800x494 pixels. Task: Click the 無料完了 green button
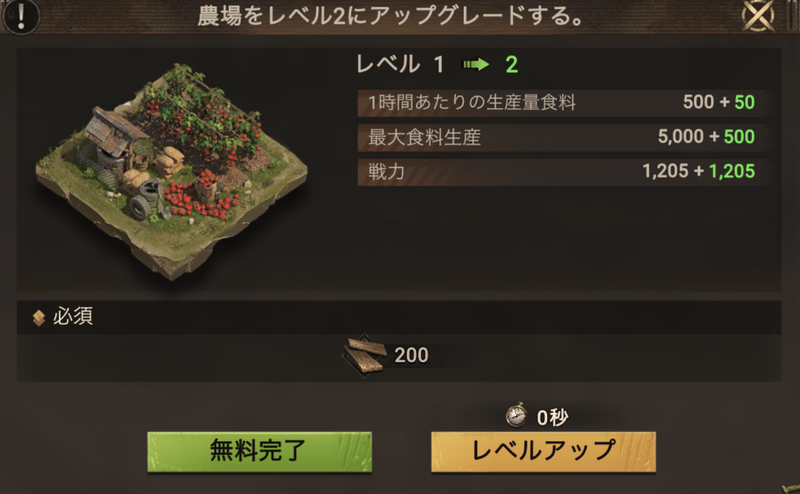tap(259, 452)
